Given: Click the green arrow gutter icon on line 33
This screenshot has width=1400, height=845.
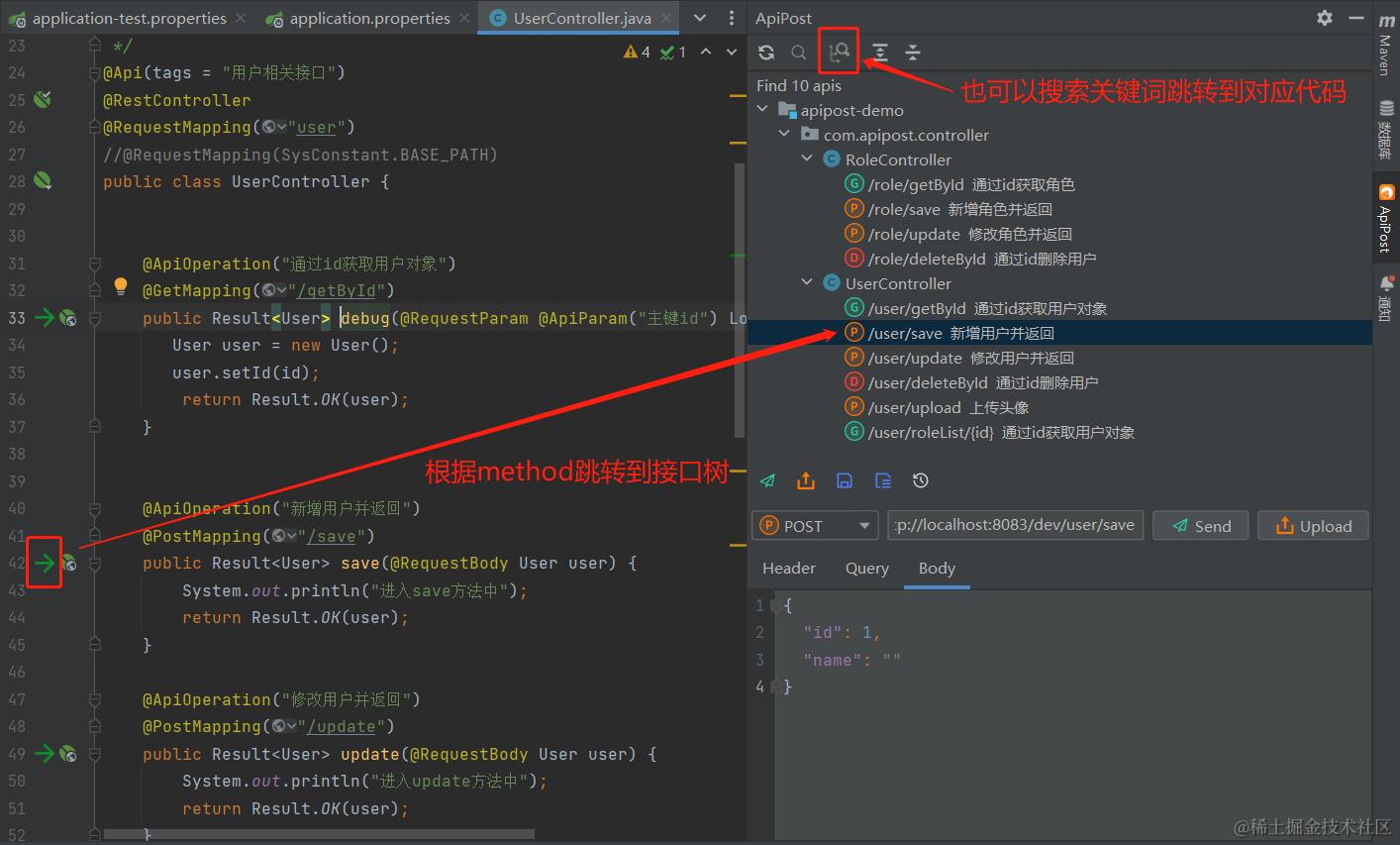Looking at the screenshot, I should pos(45,318).
